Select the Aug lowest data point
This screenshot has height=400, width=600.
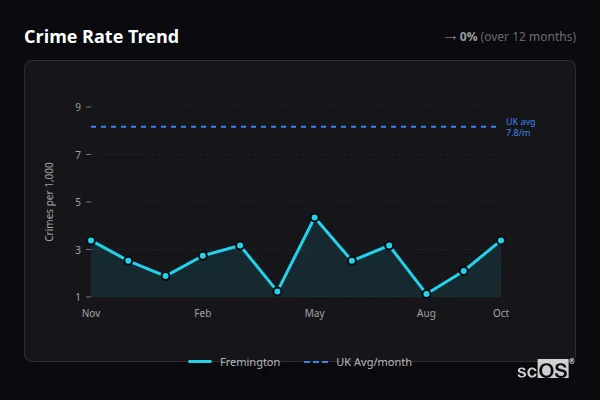(x=426, y=294)
